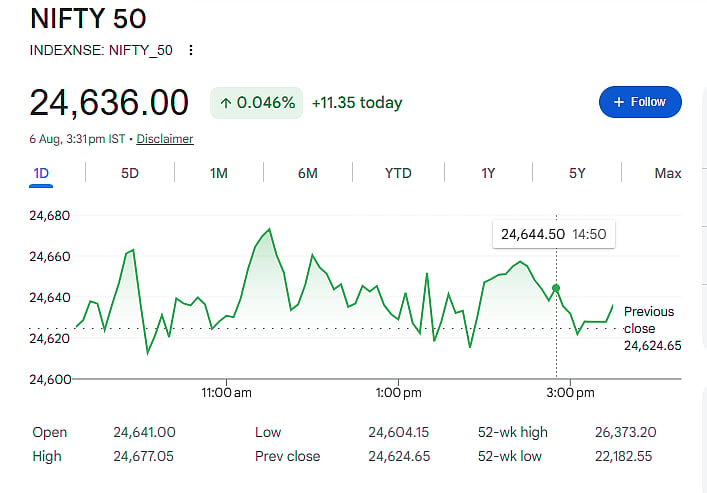The height and width of the screenshot is (493, 707).
Task: Click the +11.35 today change text
Action: point(357,103)
